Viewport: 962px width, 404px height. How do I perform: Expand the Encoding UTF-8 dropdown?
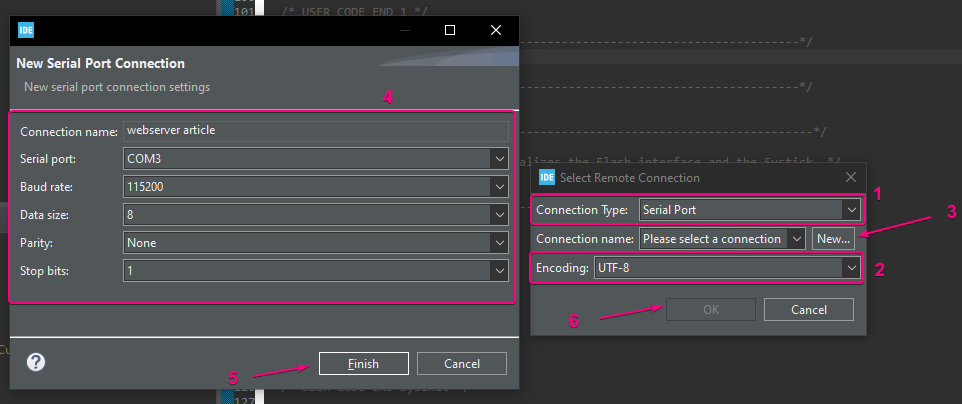(x=850, y=267)
